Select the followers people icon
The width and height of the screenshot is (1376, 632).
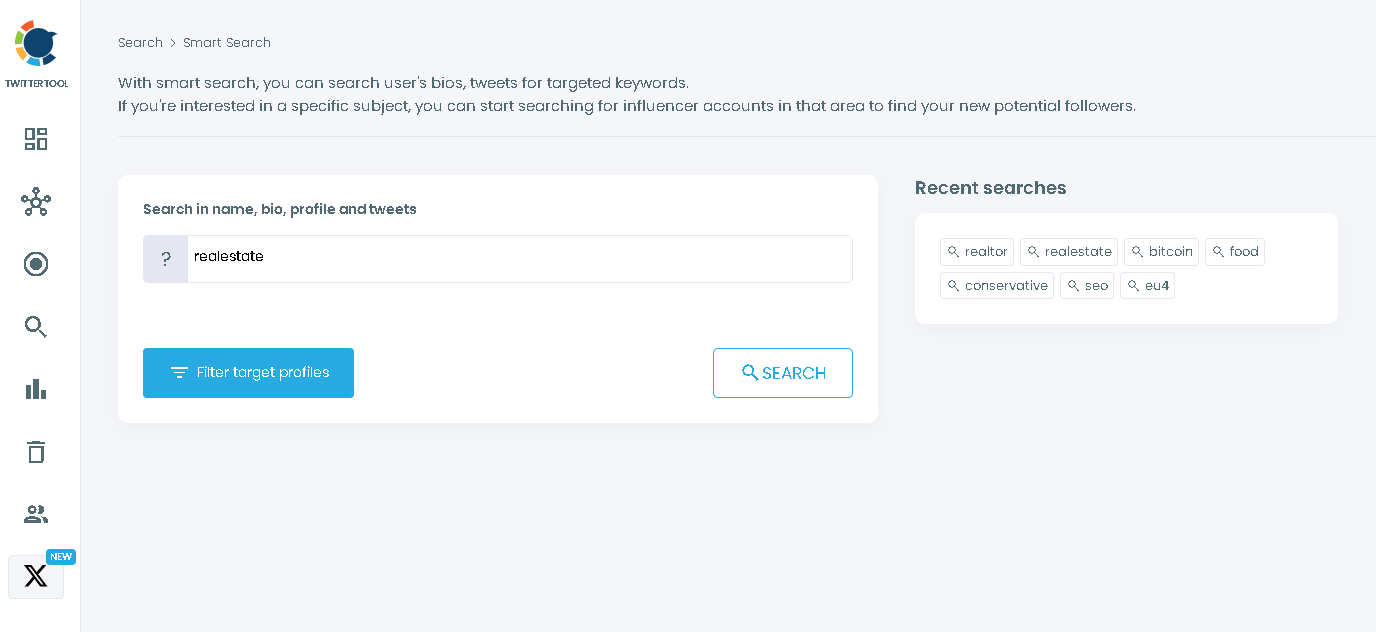[x=36, y=514]
